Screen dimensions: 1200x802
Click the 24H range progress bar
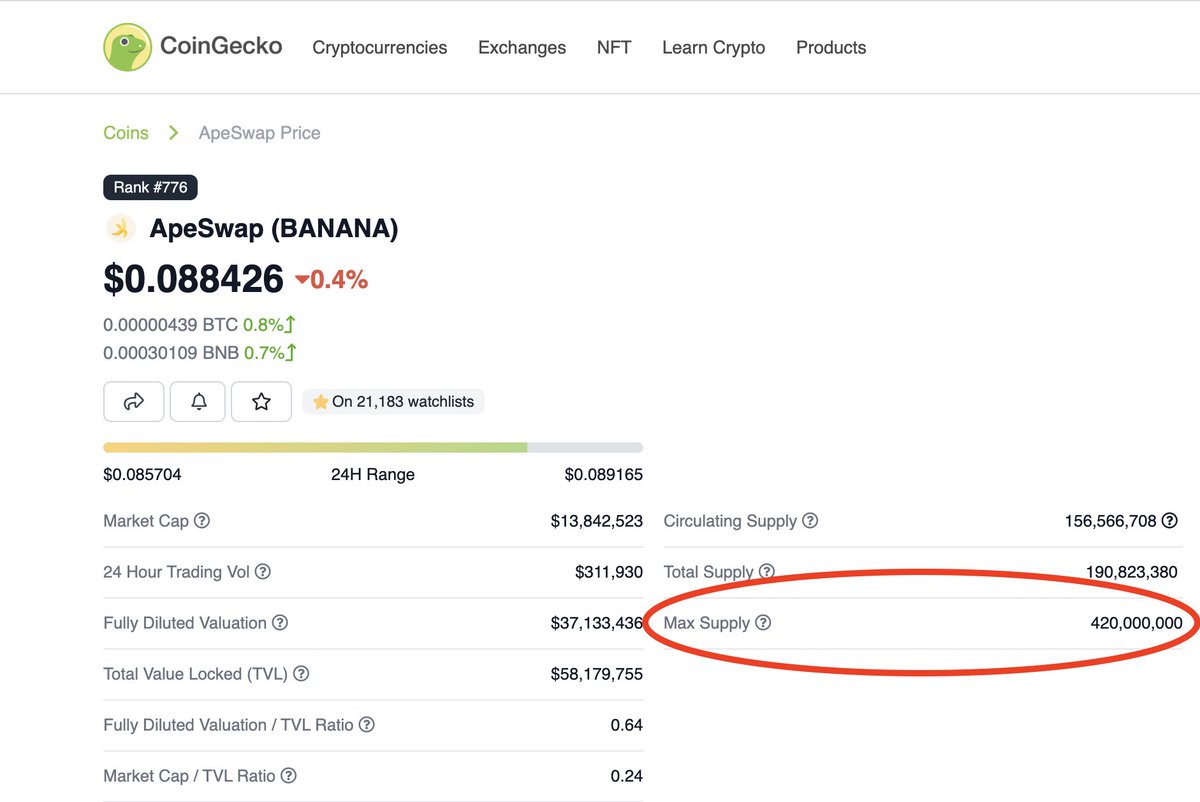(373, 447)
